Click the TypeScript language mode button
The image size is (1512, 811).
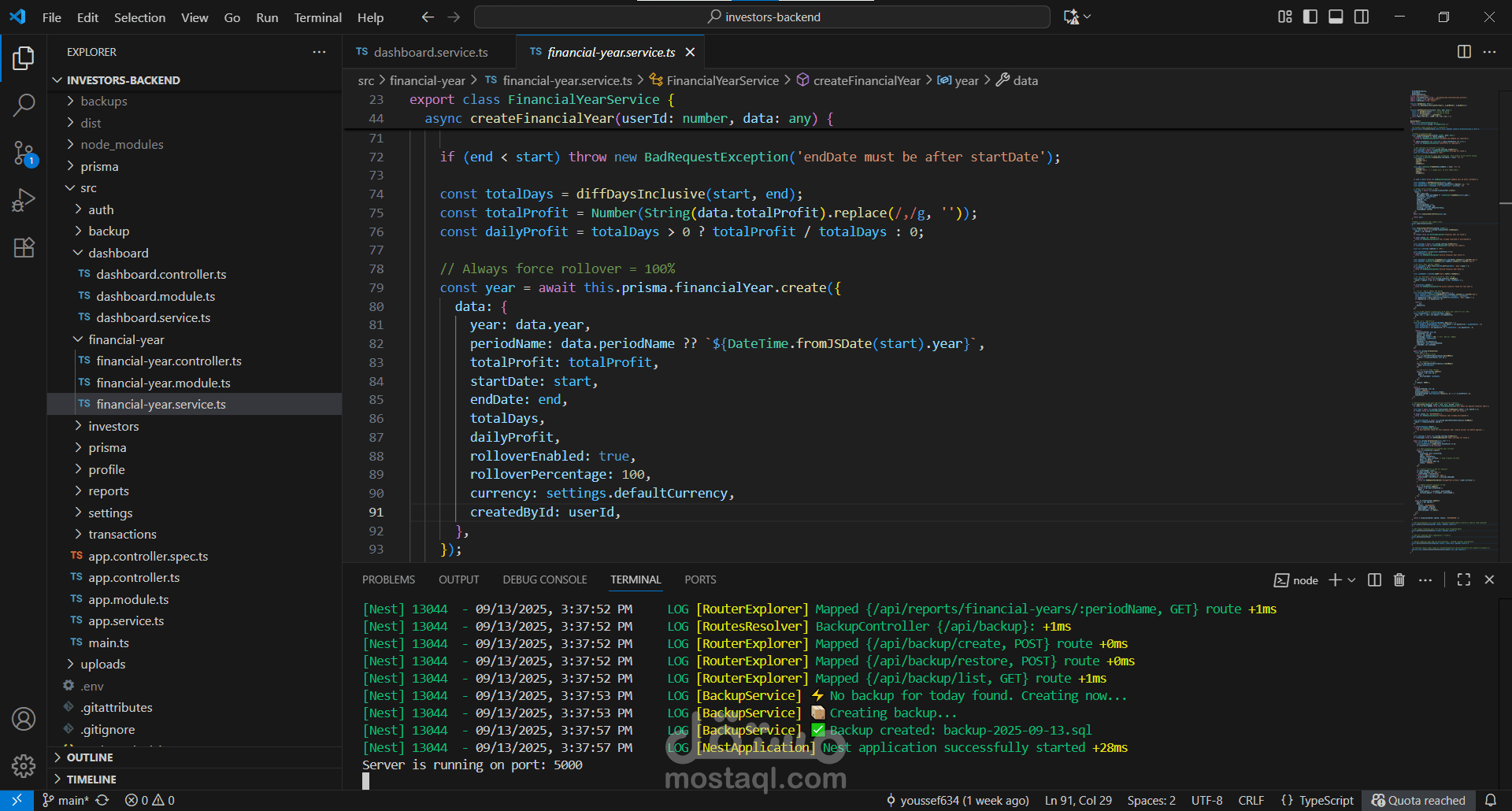(x=1325, y=800)
